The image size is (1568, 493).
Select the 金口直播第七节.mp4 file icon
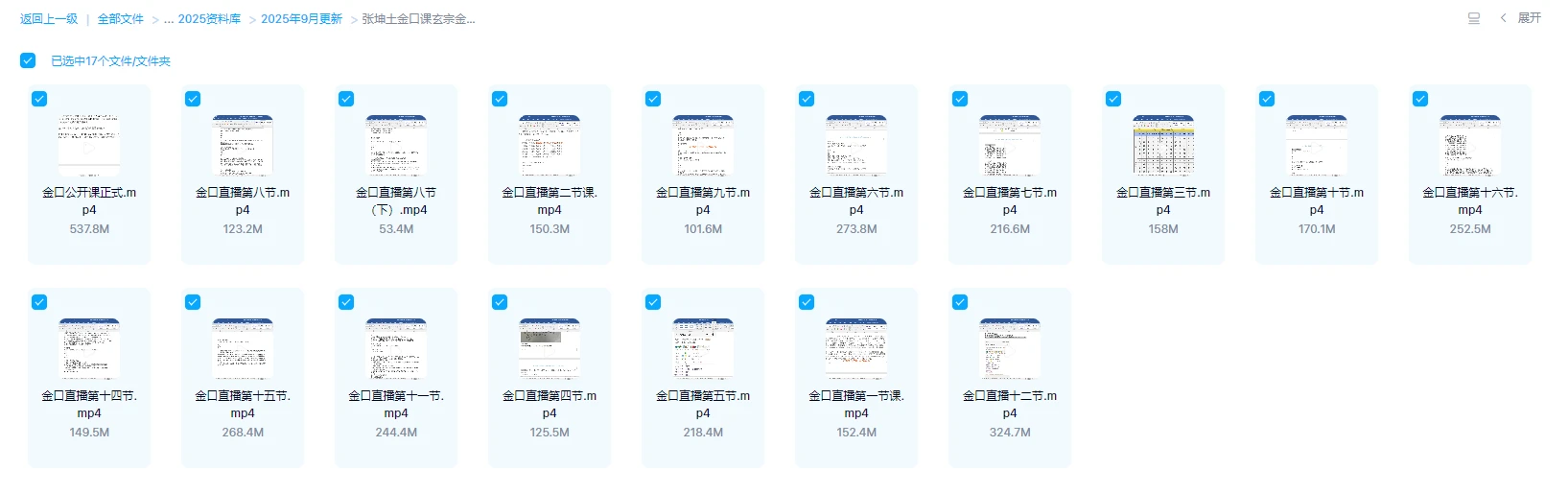click(x=1010, y=146)
